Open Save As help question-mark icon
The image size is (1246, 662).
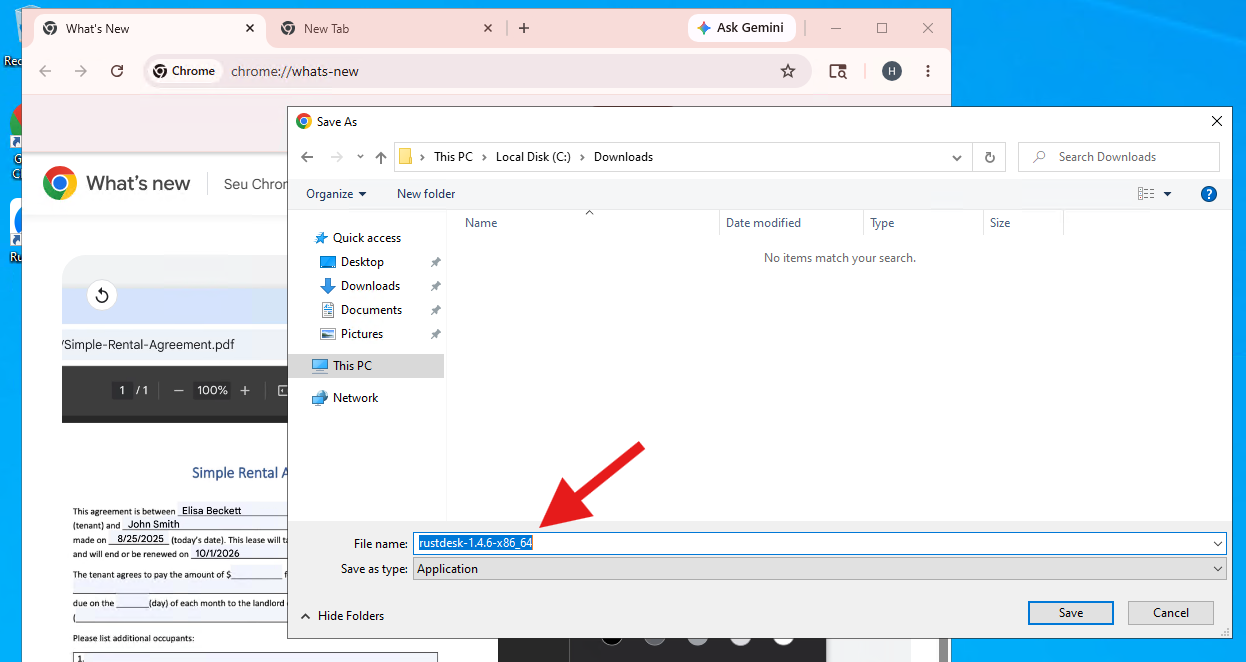coord(1208,194)
